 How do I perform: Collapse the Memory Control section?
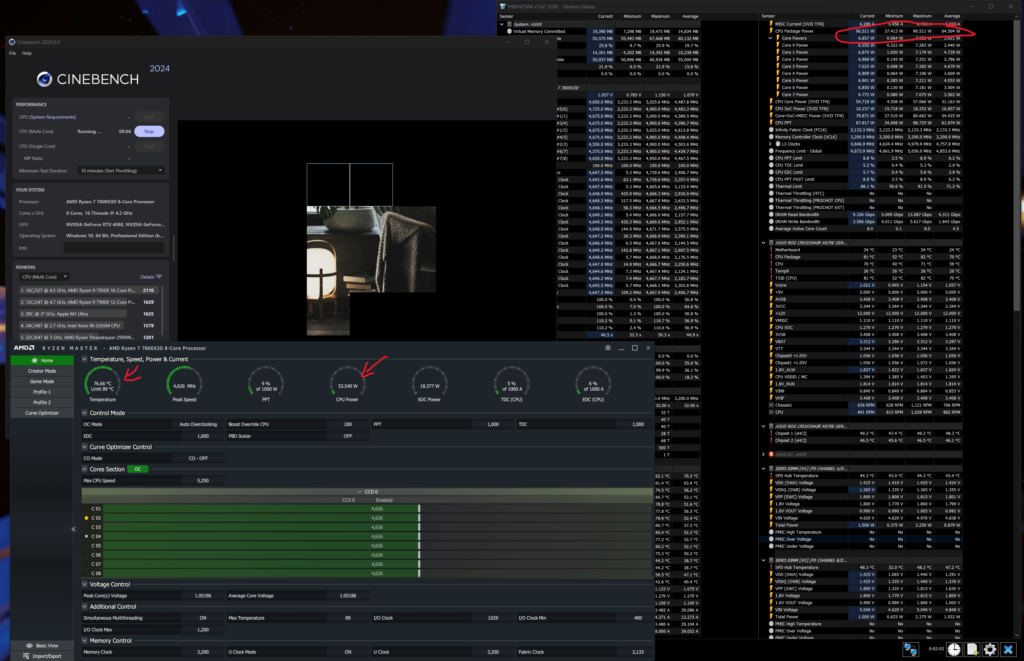[85, 641]
